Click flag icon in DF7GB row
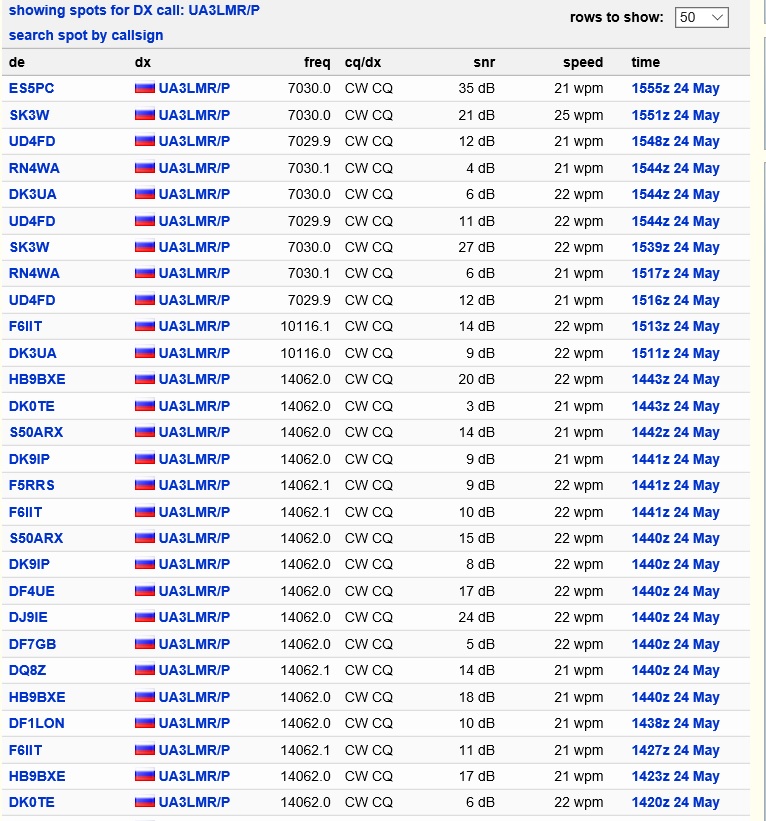The height and width of the screenshot is (821, 766). coord(145,644)
